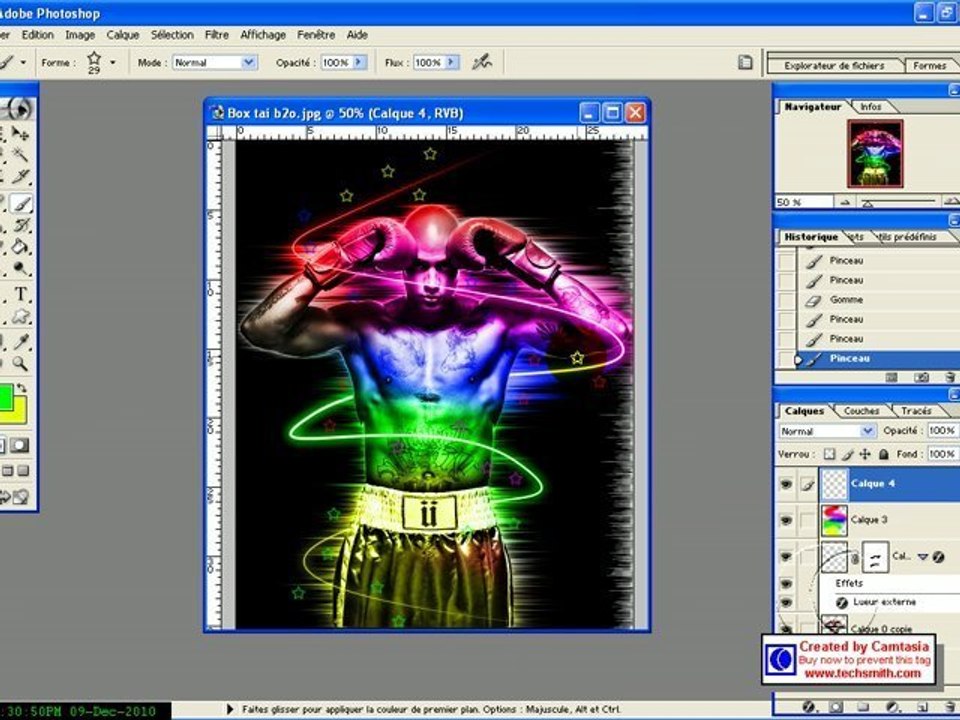Switch to the Tracés tab

coord(917,411)
